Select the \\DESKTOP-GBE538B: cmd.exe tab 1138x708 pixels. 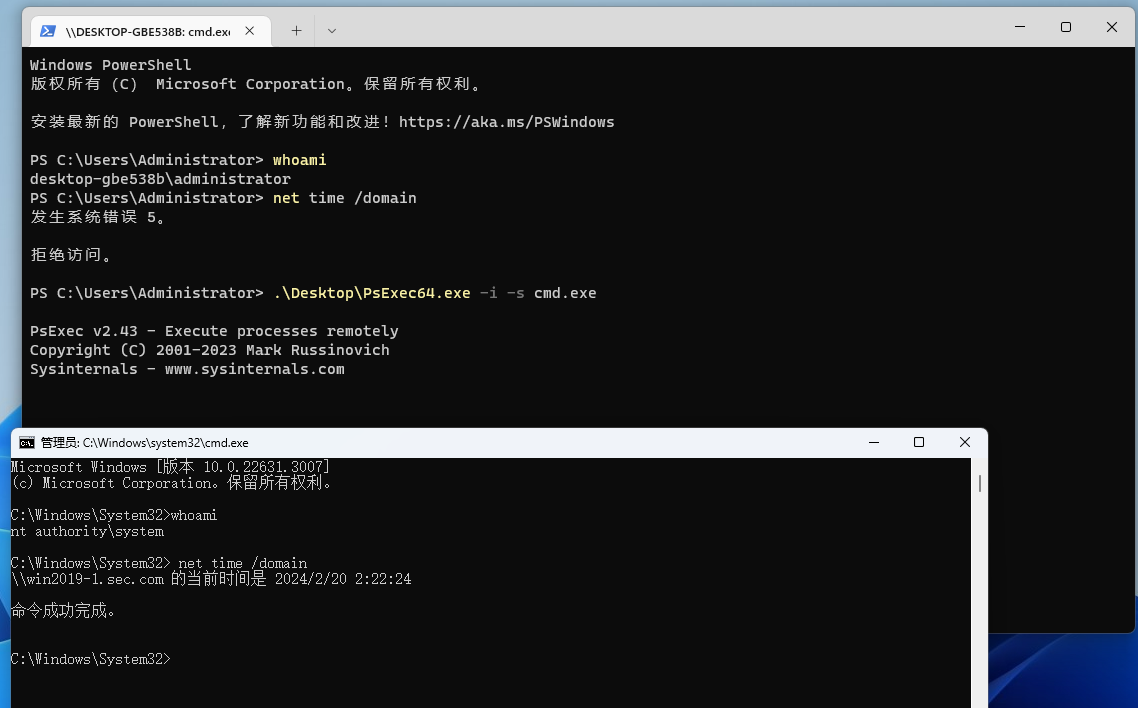click(x=147, y=31)
